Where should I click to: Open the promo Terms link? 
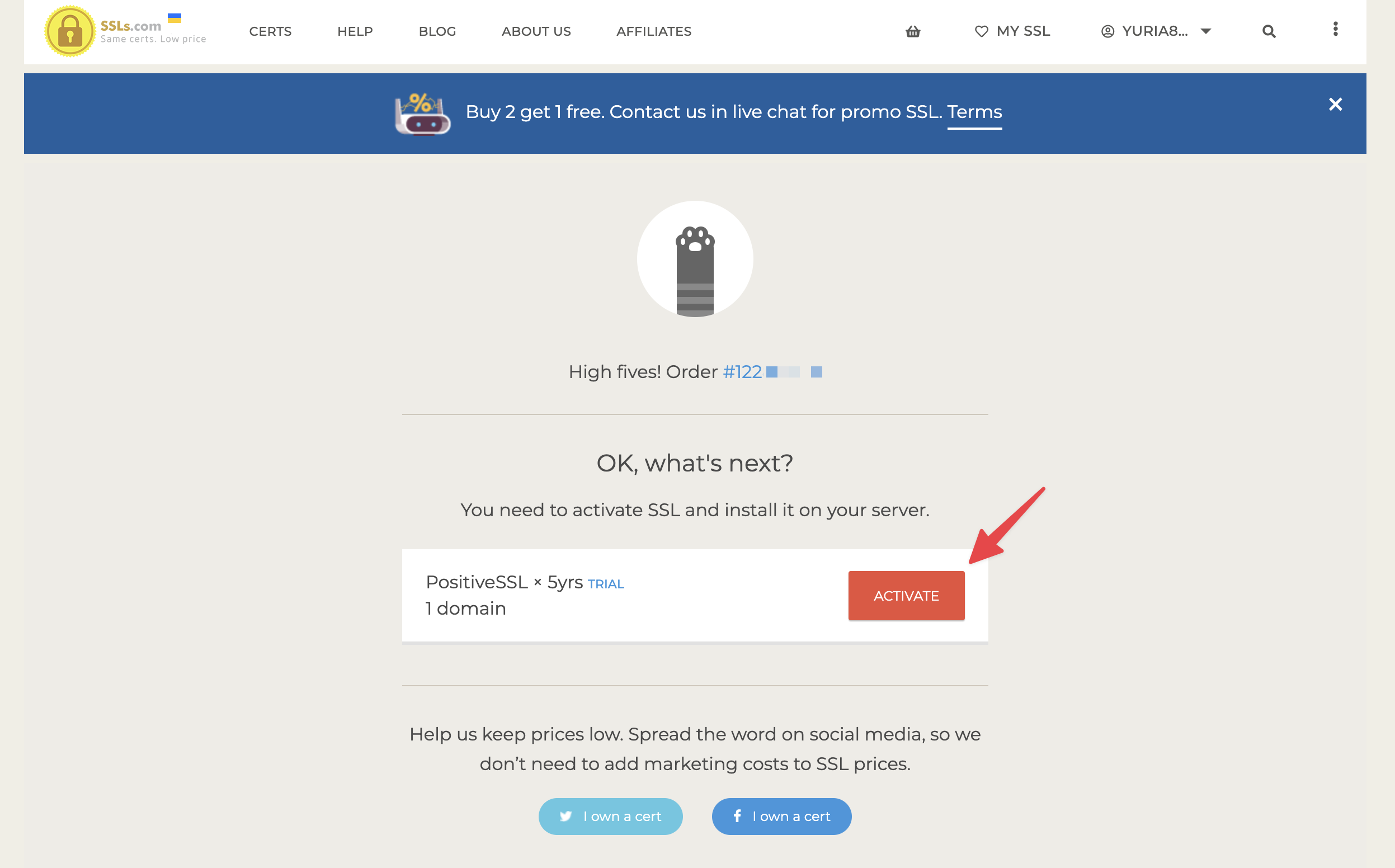pos(975,112)
